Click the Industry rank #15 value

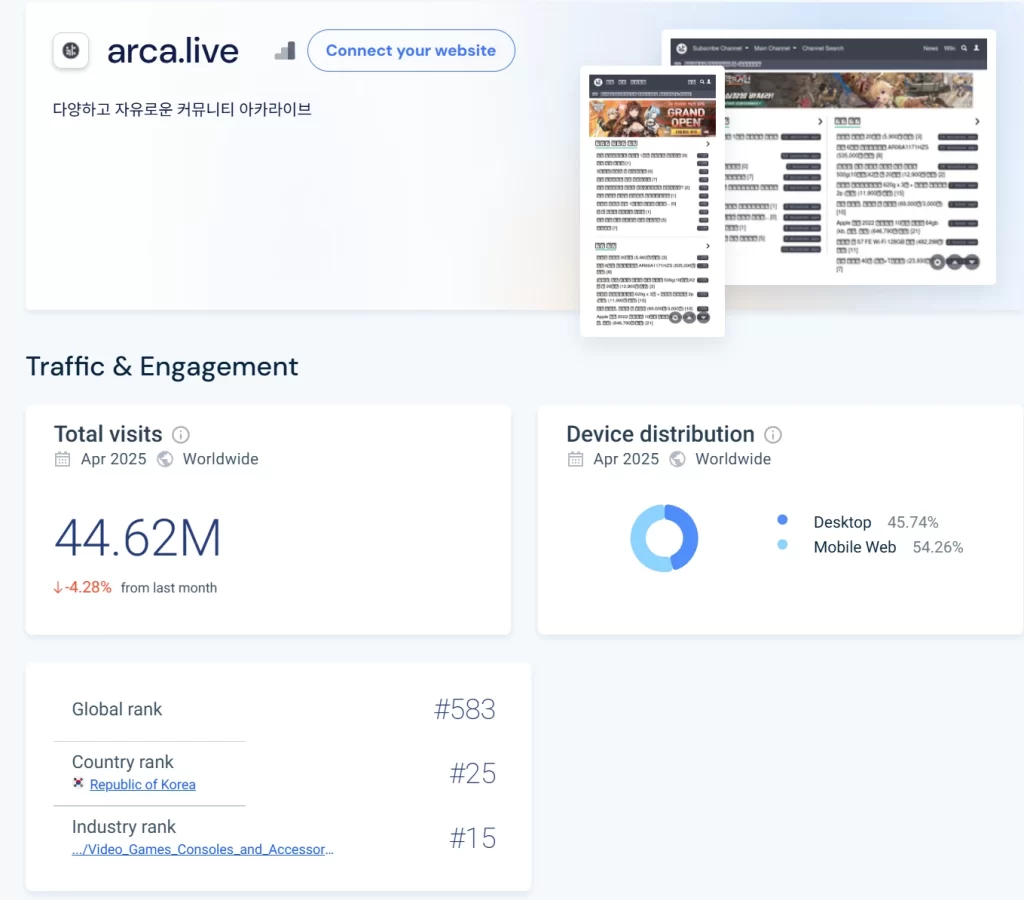point(473,838)
